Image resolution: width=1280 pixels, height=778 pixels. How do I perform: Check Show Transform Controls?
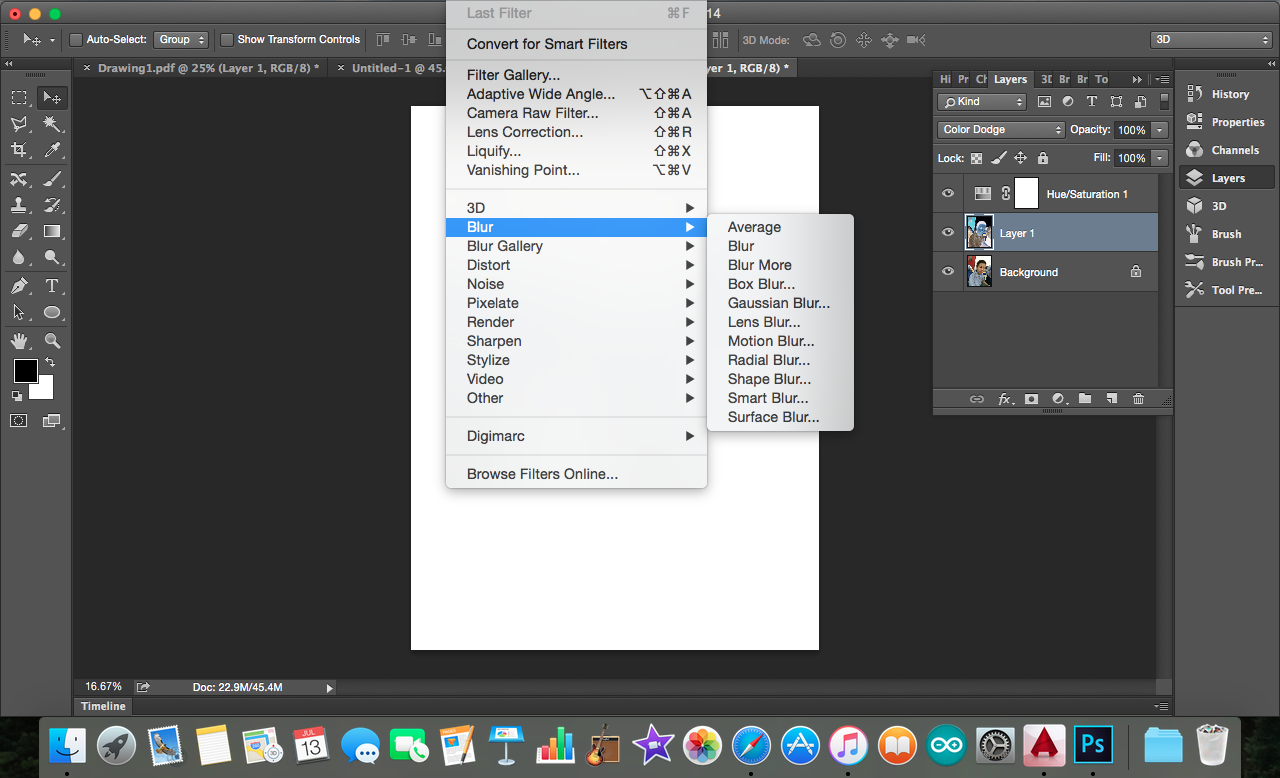(x=227, y=40)
